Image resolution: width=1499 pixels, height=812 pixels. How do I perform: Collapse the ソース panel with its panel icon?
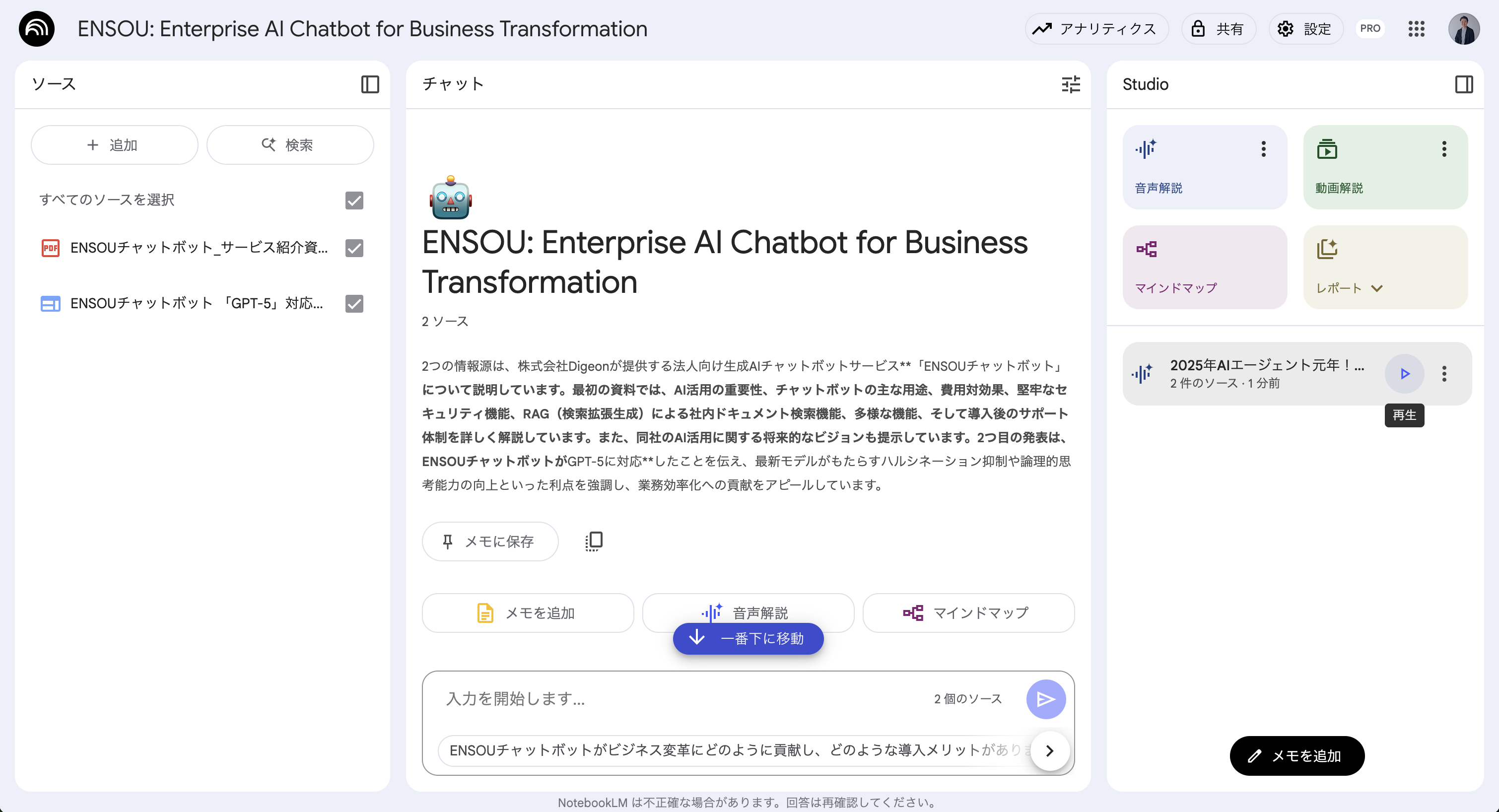[370, 84]
